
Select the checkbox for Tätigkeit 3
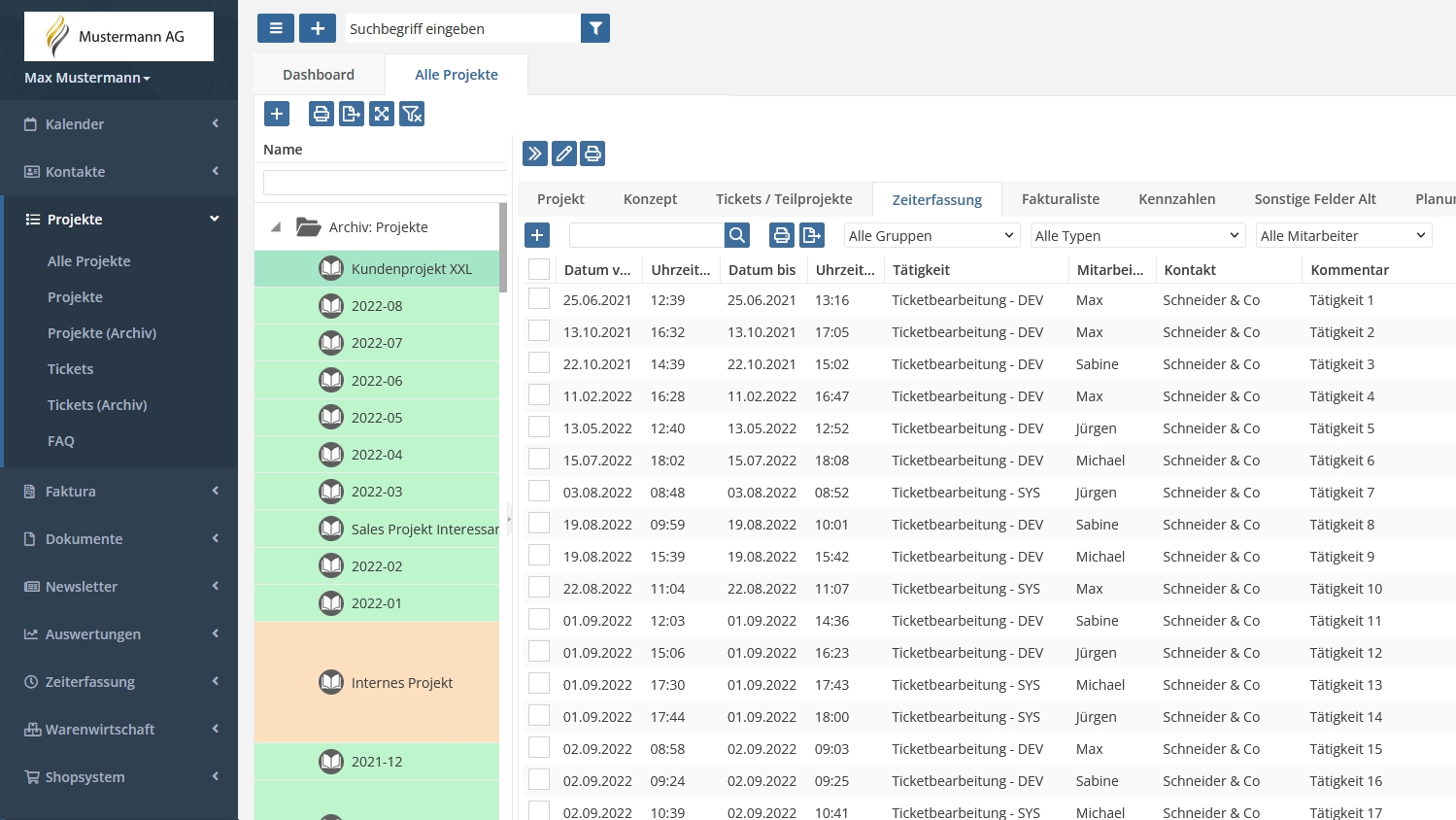pos(539,363)
